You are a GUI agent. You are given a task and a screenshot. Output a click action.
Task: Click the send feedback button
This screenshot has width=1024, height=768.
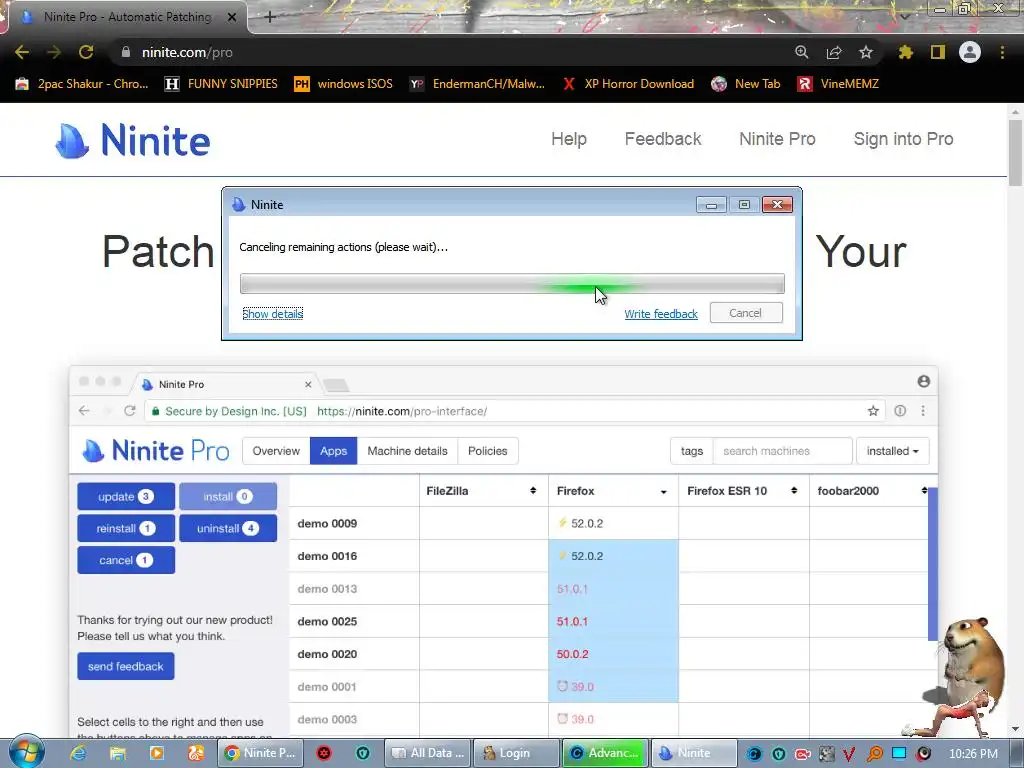coord(126,666)
